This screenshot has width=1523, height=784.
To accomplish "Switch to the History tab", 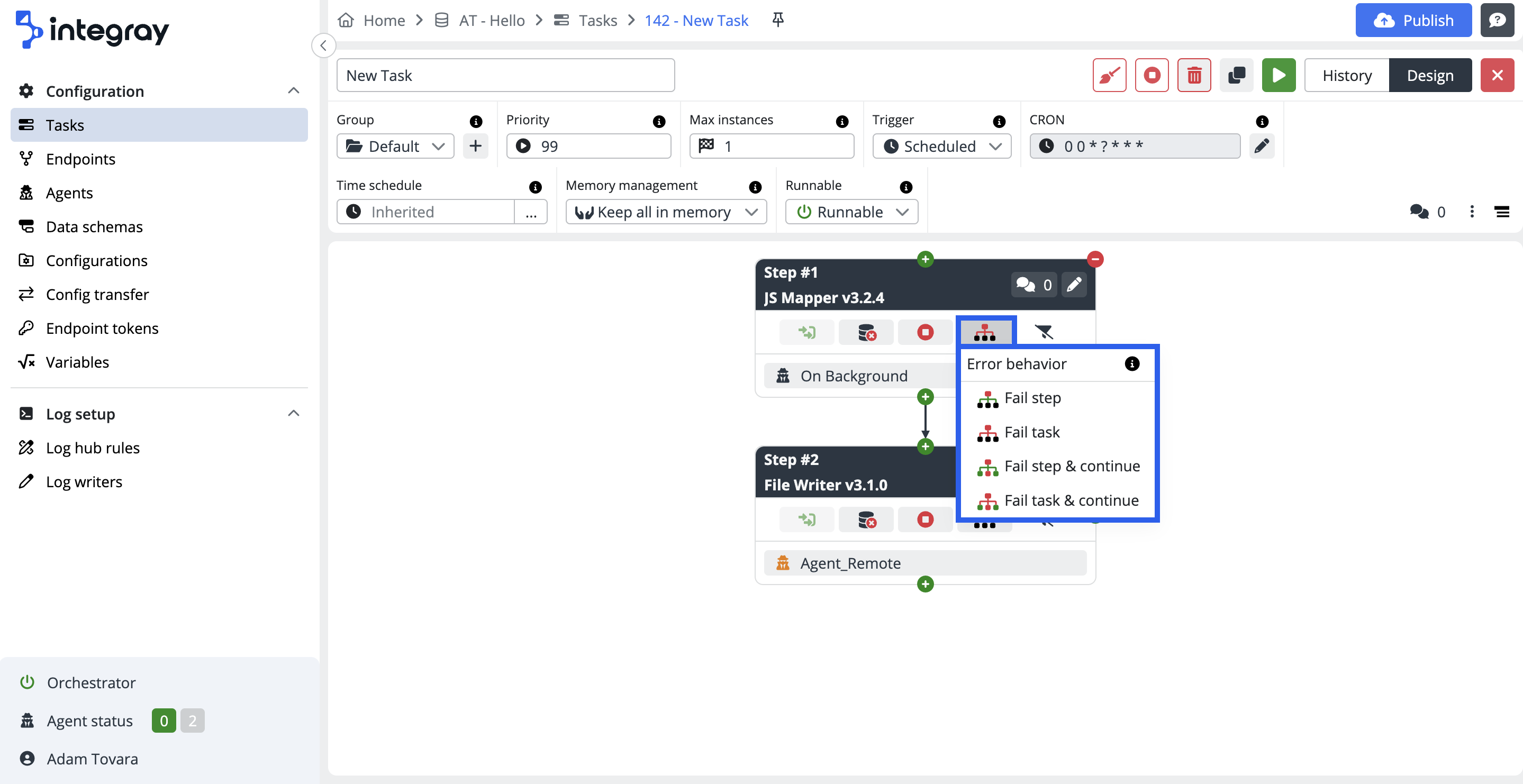I will click(x=1346, y=75).
